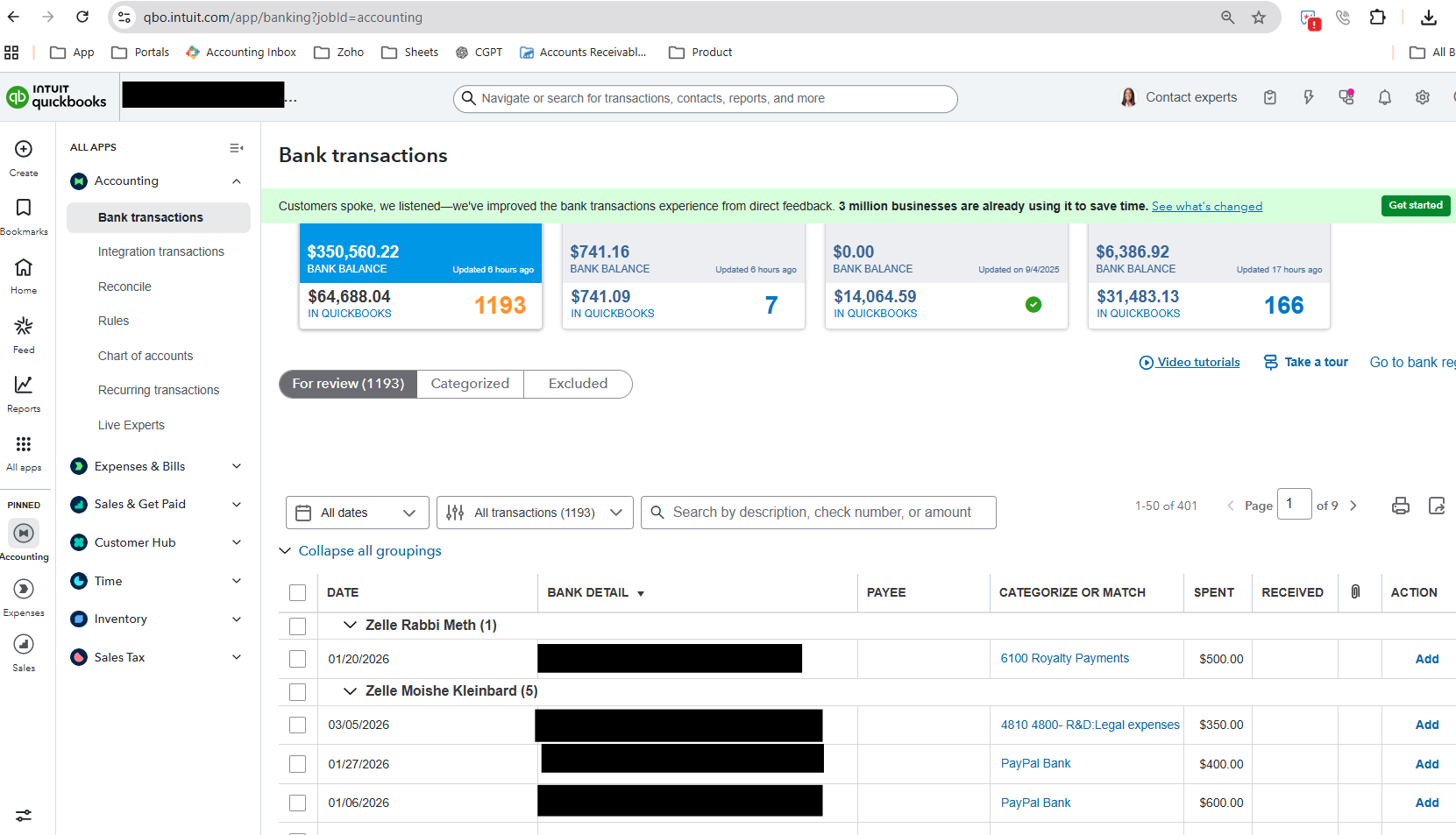Viewport: 1456px width, 835px height.
Task: Reload the browser page
Action: click(82, 17)
